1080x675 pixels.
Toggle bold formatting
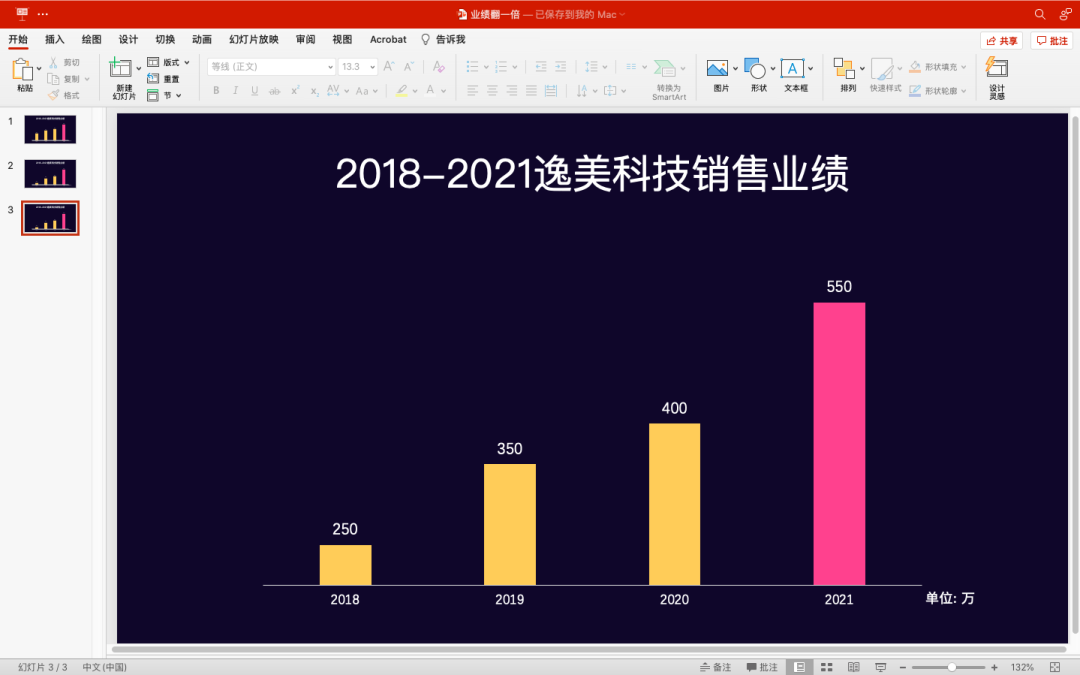(x=215, y=90)
